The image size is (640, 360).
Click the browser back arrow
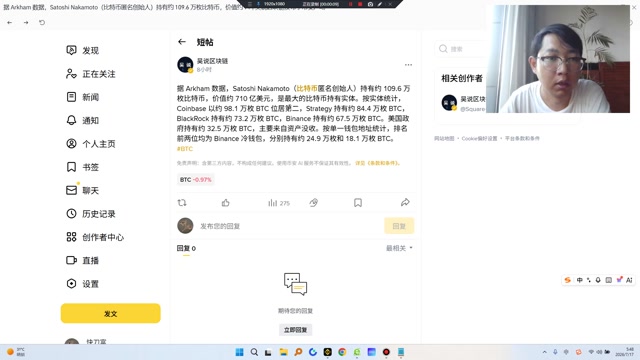click(10, 22)
